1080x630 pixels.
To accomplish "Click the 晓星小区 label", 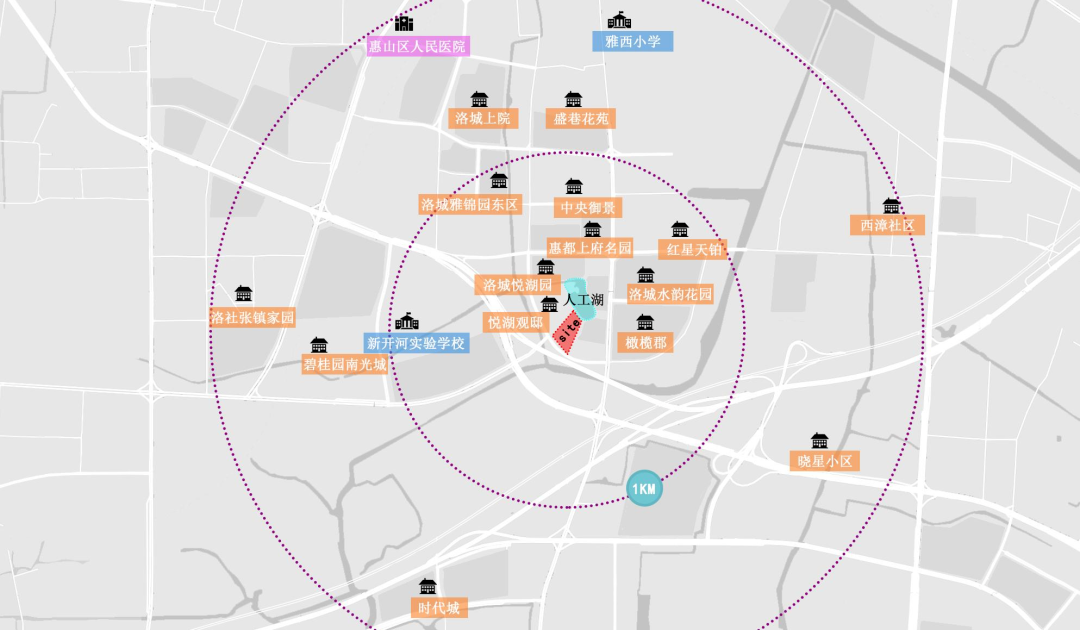I will [824, 461].
